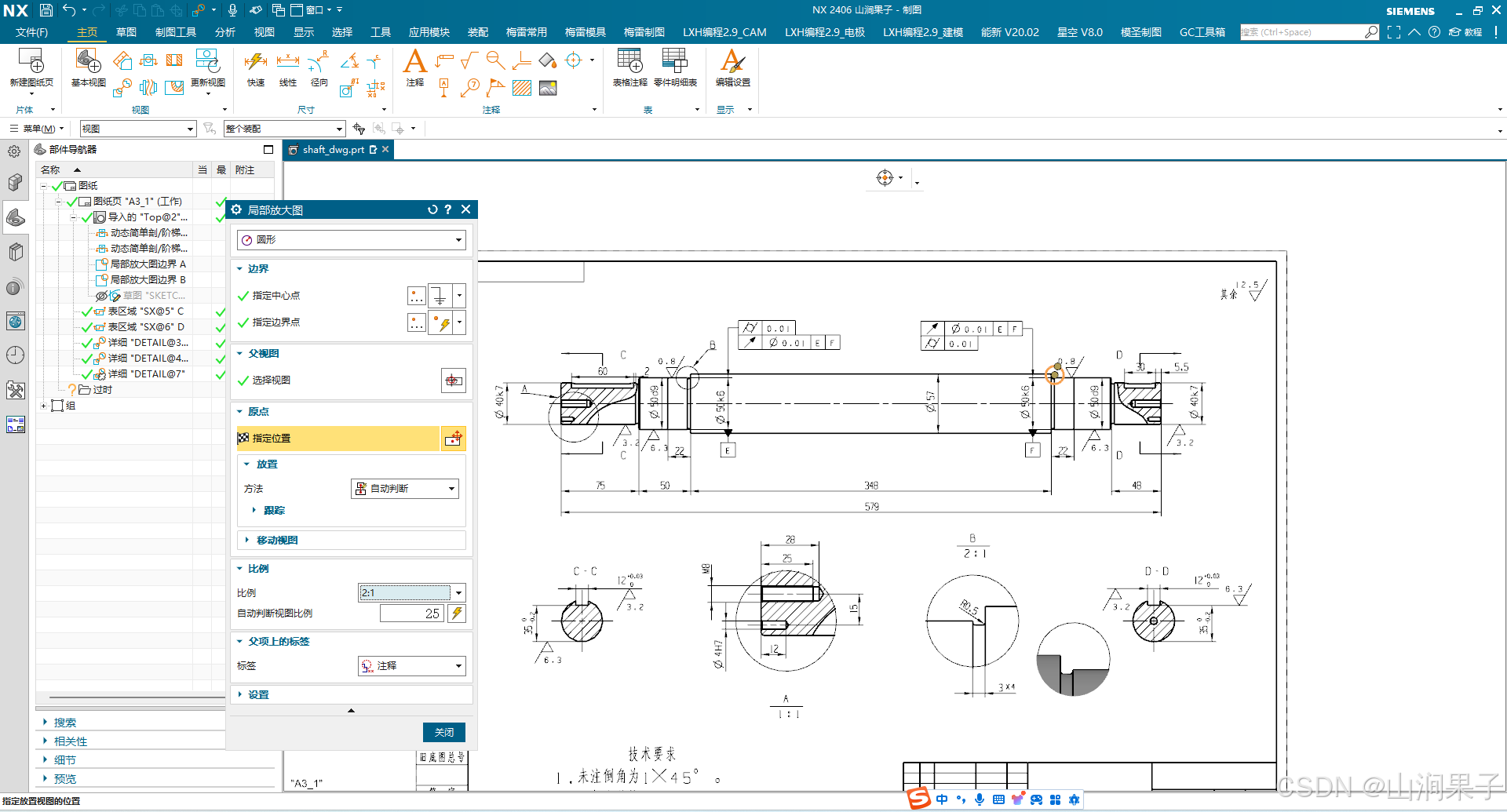Click the check mark of 图纸页 "A3_1"
This screenshot has height=812, width=1507.
tap(71, 202)
